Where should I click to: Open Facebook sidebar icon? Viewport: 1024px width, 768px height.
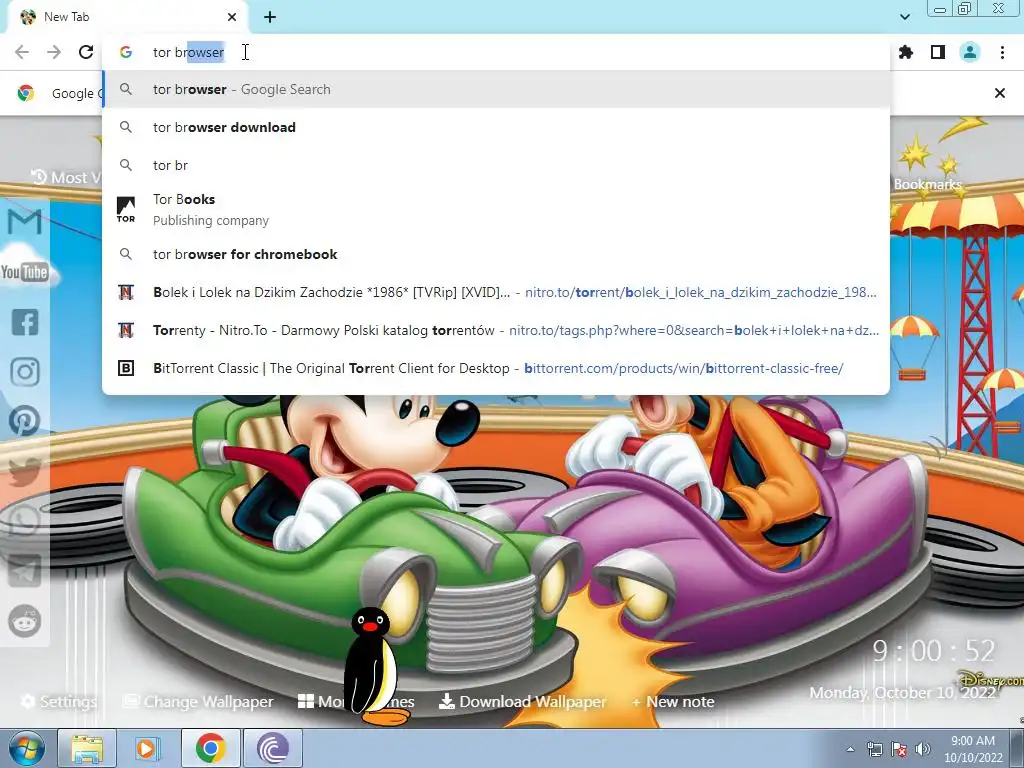click(24, 322)
